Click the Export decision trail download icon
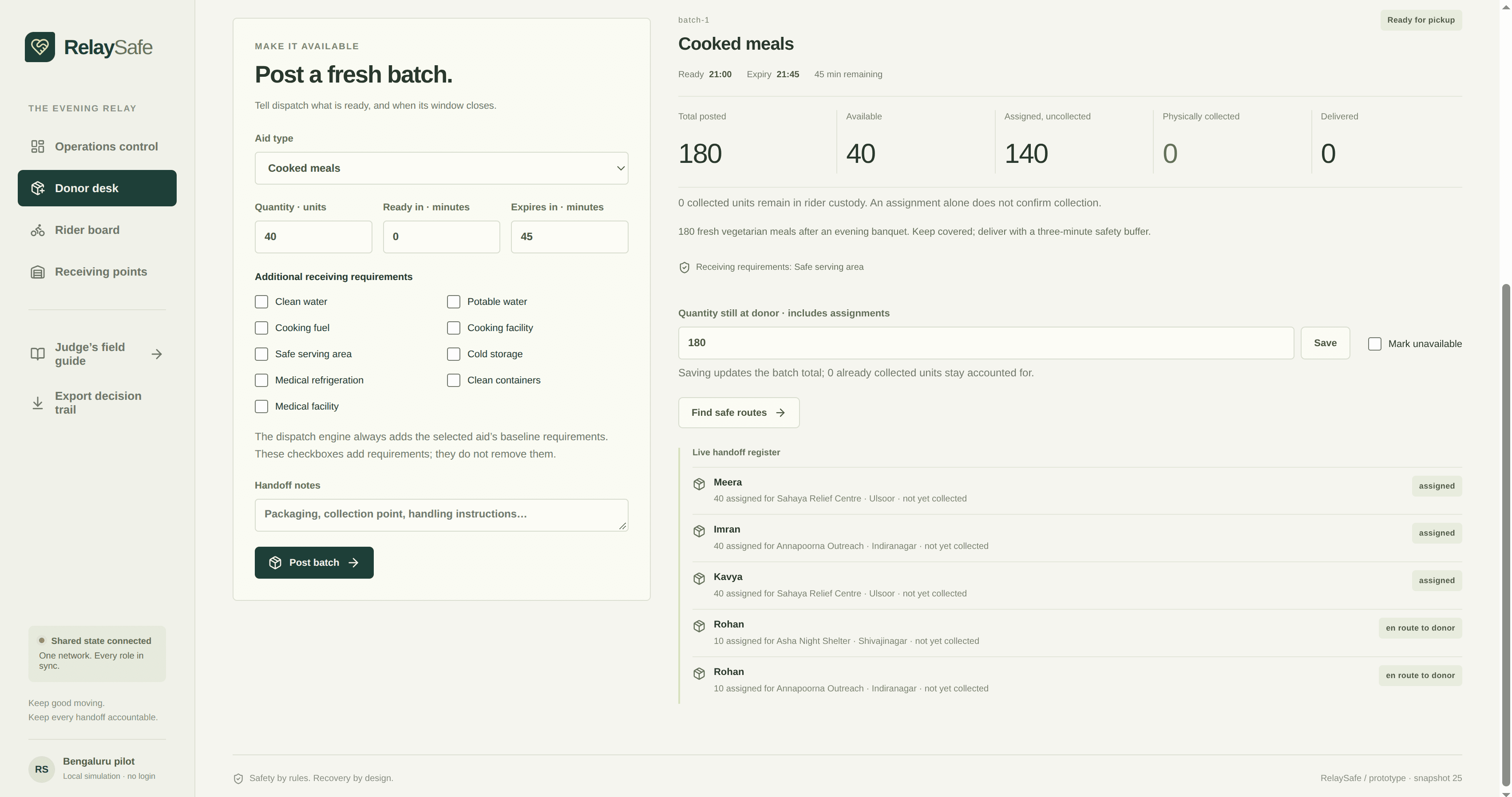This screenshot has width=1512, height=797. (x=38, y=402)
